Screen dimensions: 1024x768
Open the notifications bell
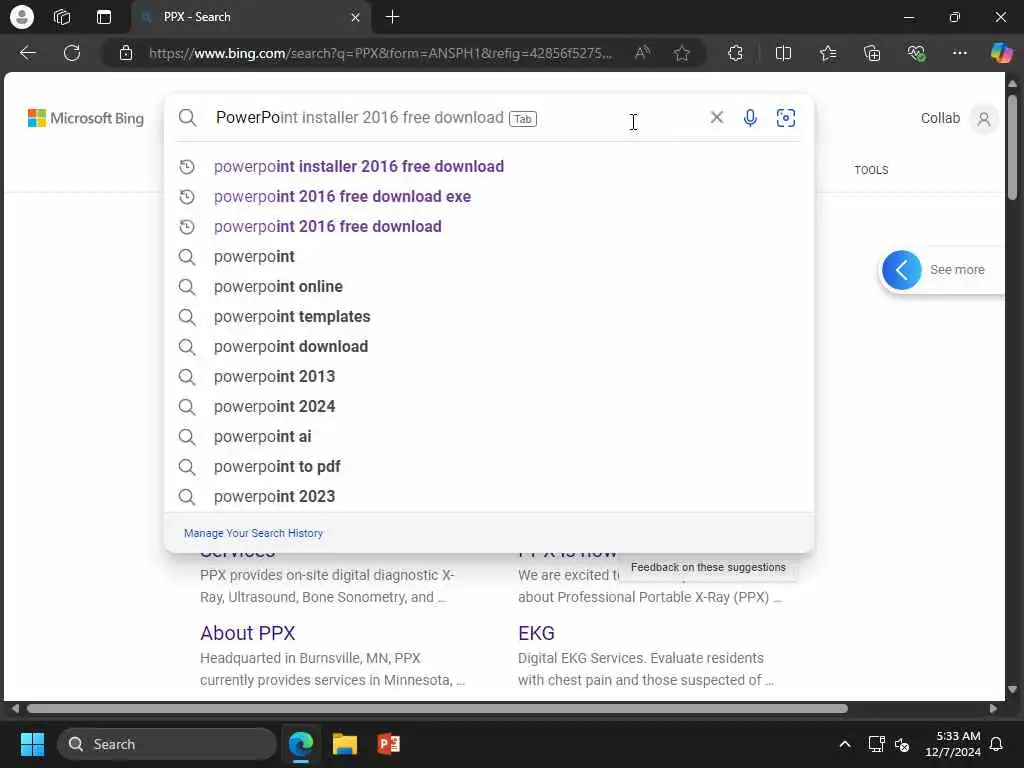997,744
